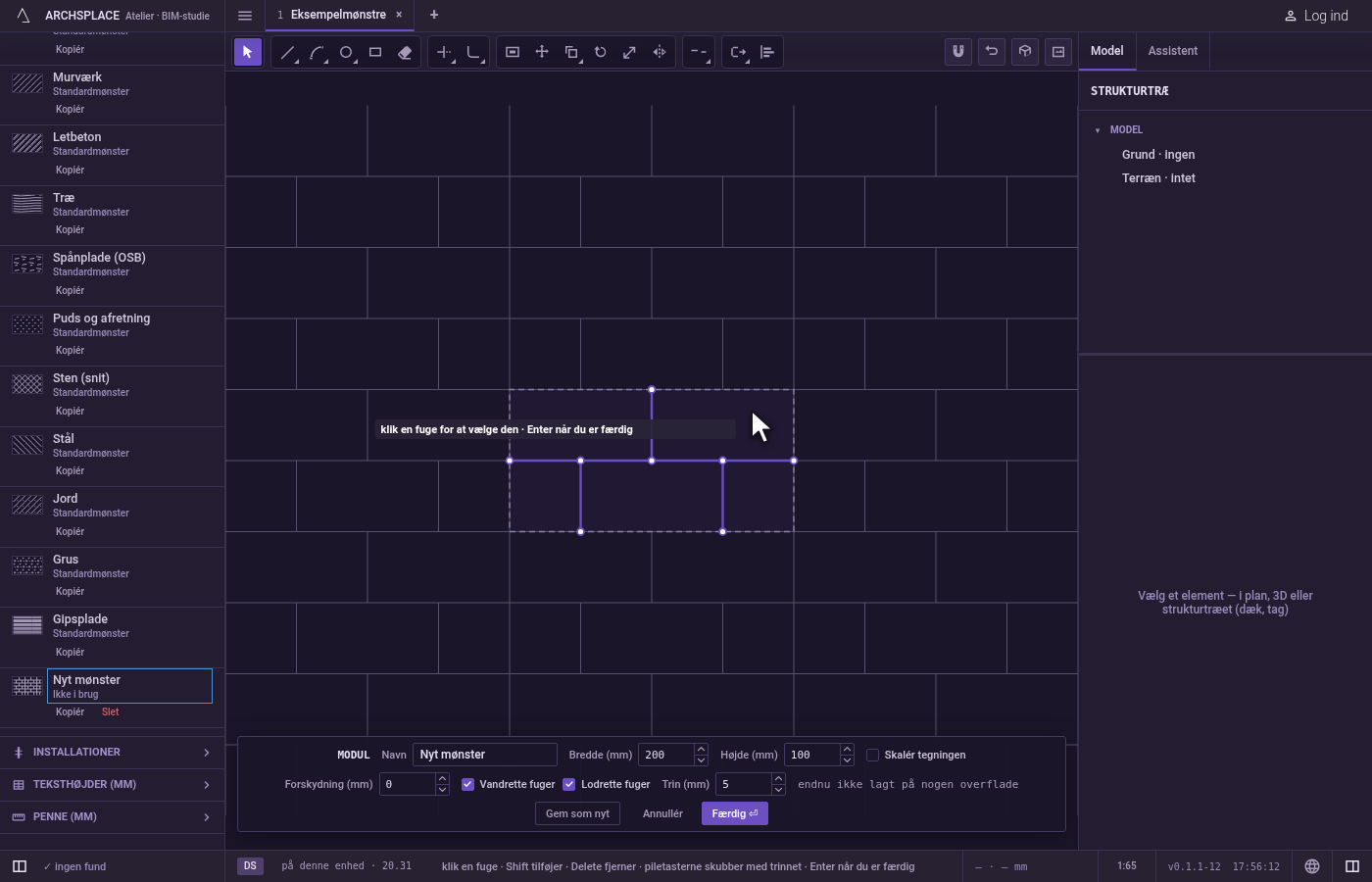Click the Navn input field
Viewport: 1372px width, 882px height.
click(485, 755)
